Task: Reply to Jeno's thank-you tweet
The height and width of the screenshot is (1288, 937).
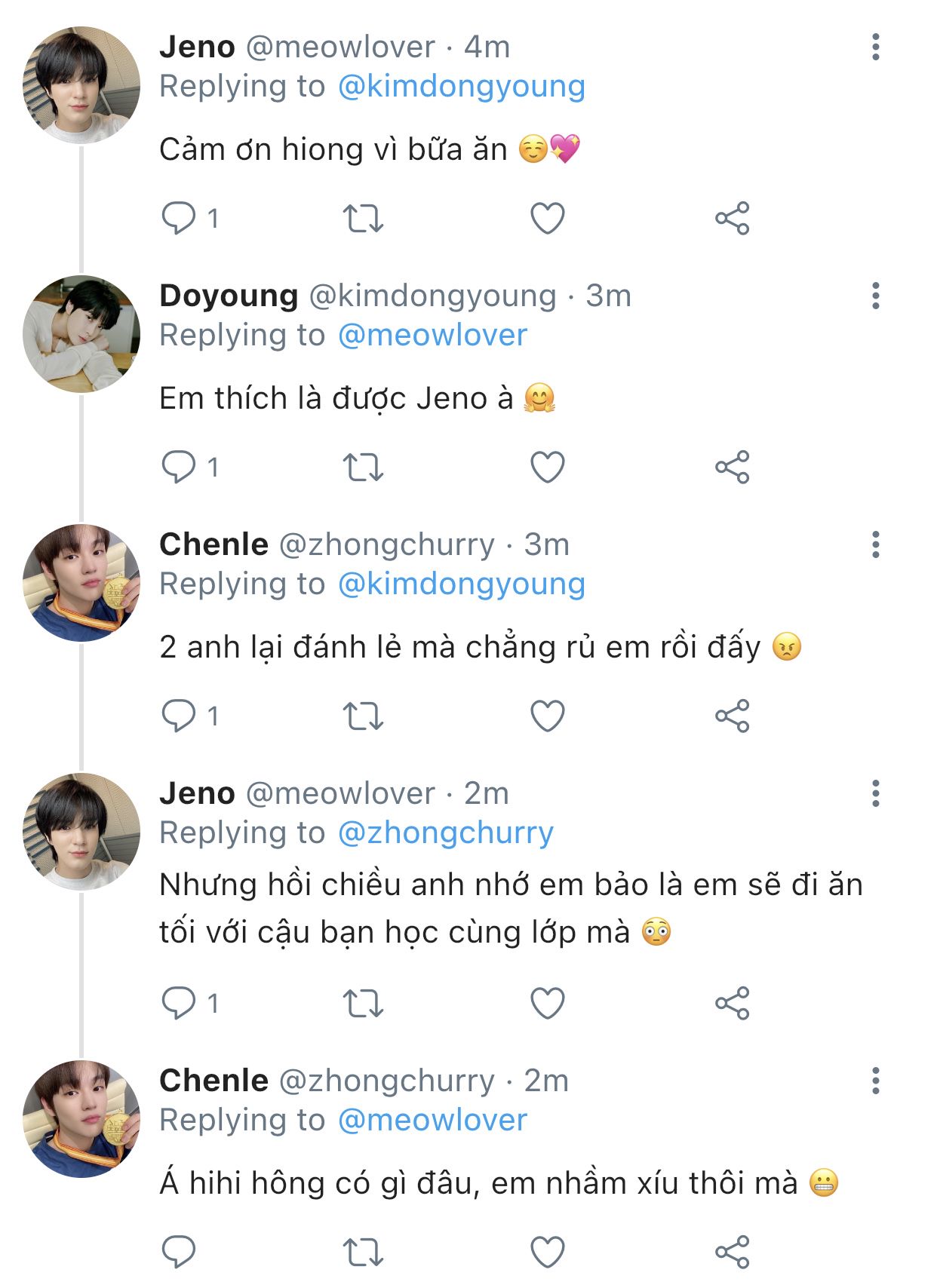Action: [179, 219]
